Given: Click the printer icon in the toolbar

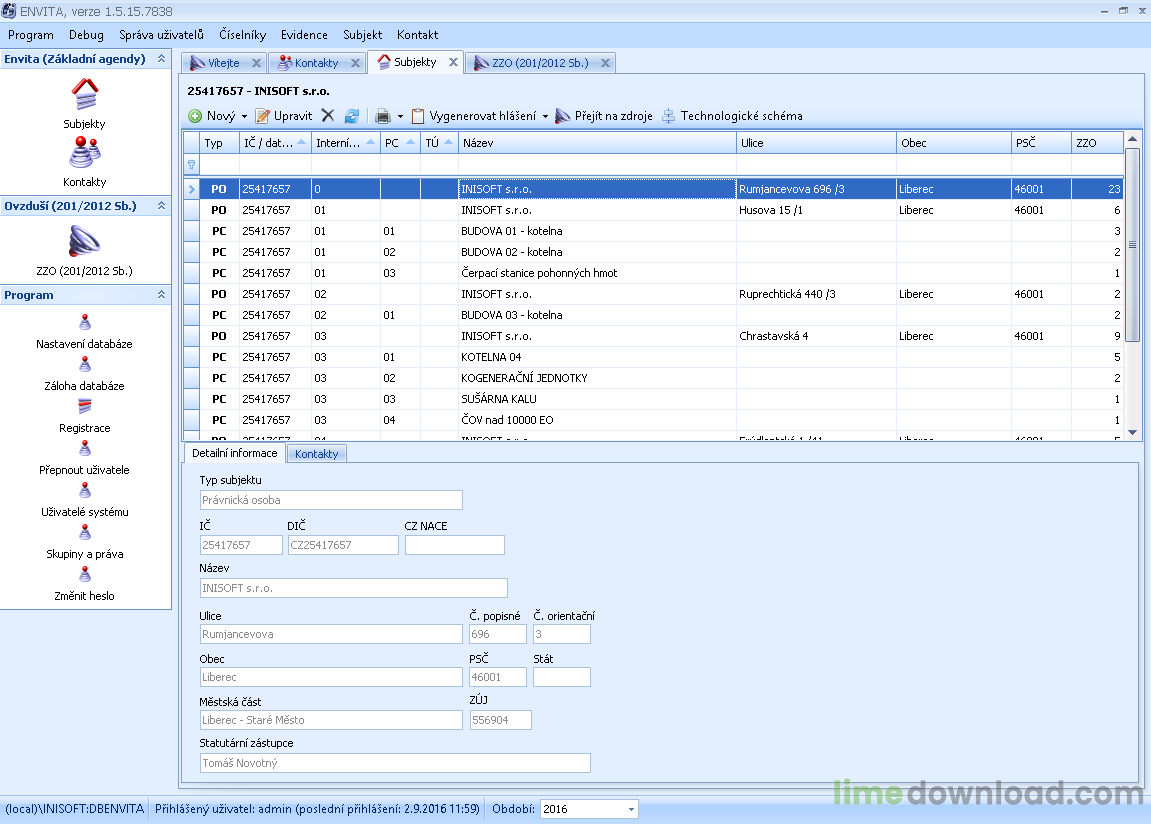Looking at the screenshot, I should click(x=382, y=116).
